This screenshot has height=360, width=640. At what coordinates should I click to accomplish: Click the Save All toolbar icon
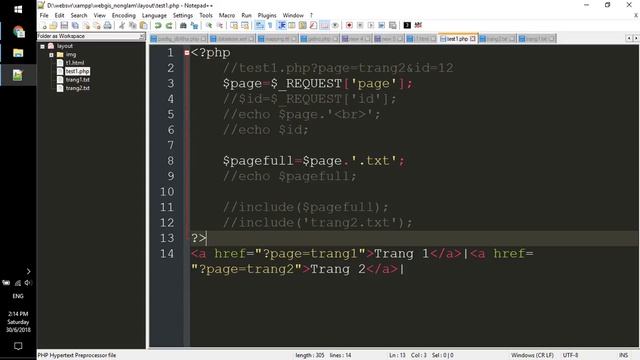(x=75, y=26)
